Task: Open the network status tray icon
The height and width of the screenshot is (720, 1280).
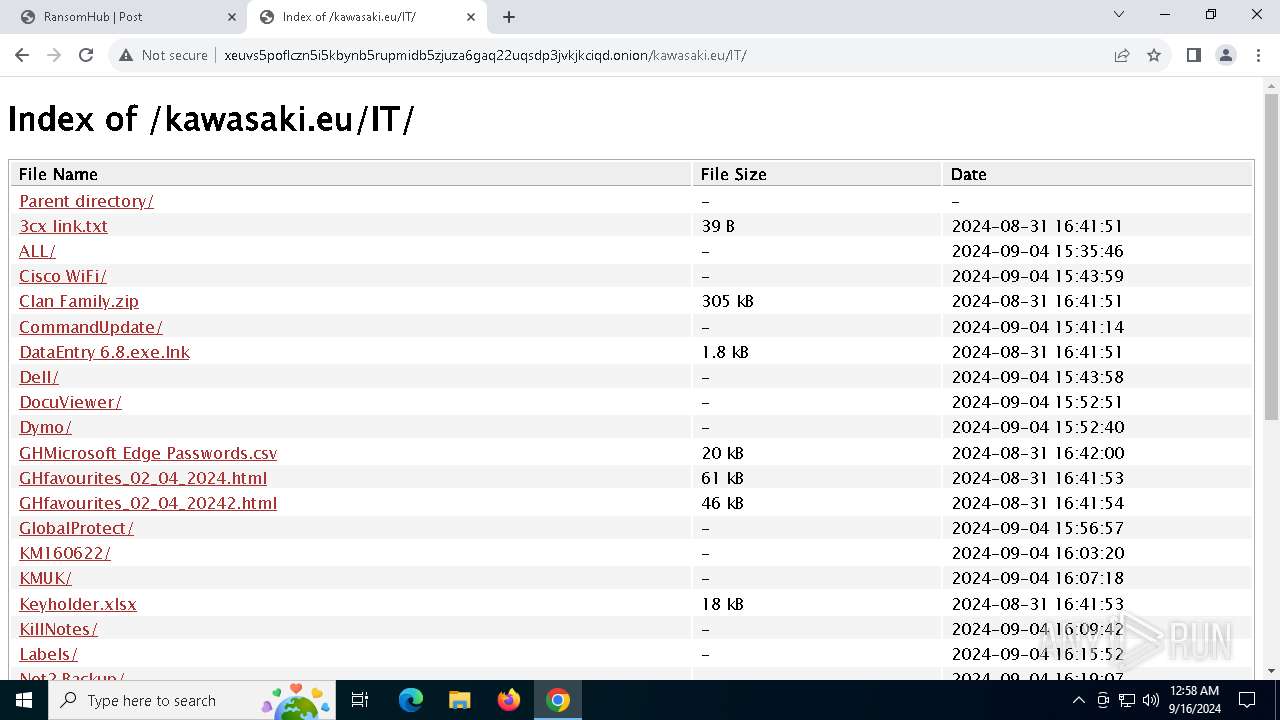Action: tap(1127, 700)
